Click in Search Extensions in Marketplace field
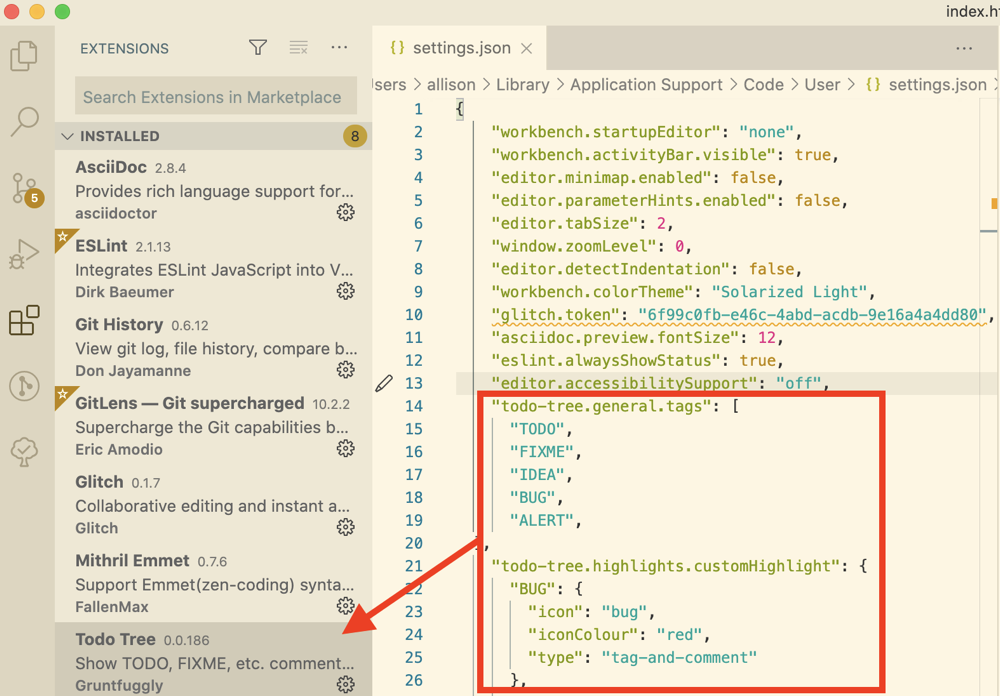 pos(215,97)
